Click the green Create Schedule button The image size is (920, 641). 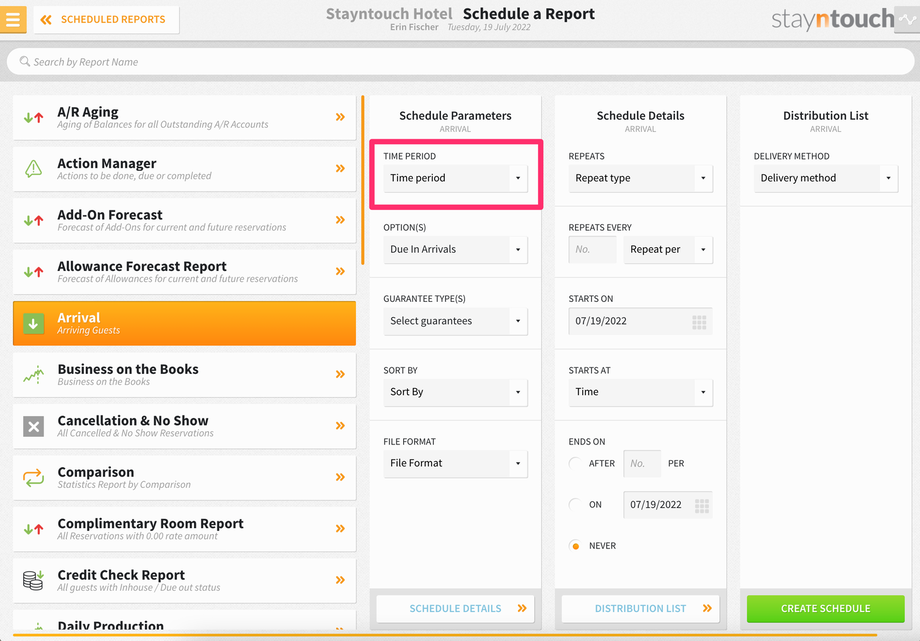coord(826,609)
